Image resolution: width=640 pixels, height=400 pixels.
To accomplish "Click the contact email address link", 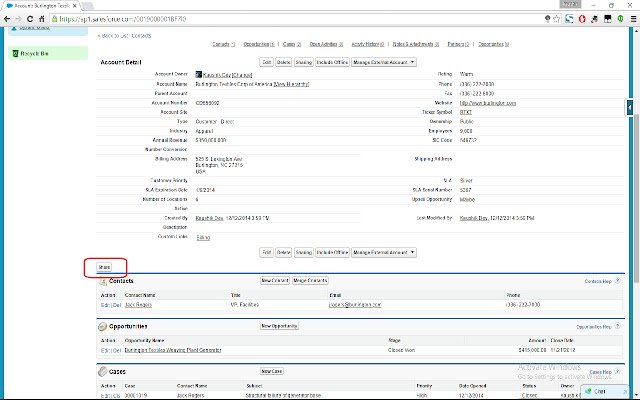I will pos(355,305).
